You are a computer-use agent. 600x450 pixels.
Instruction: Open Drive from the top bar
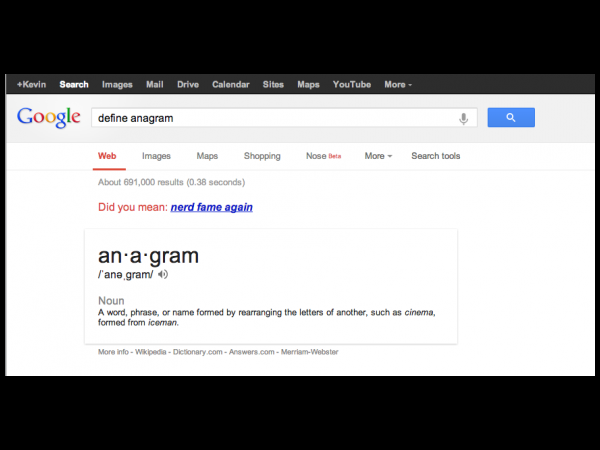[x=188, y=85]
